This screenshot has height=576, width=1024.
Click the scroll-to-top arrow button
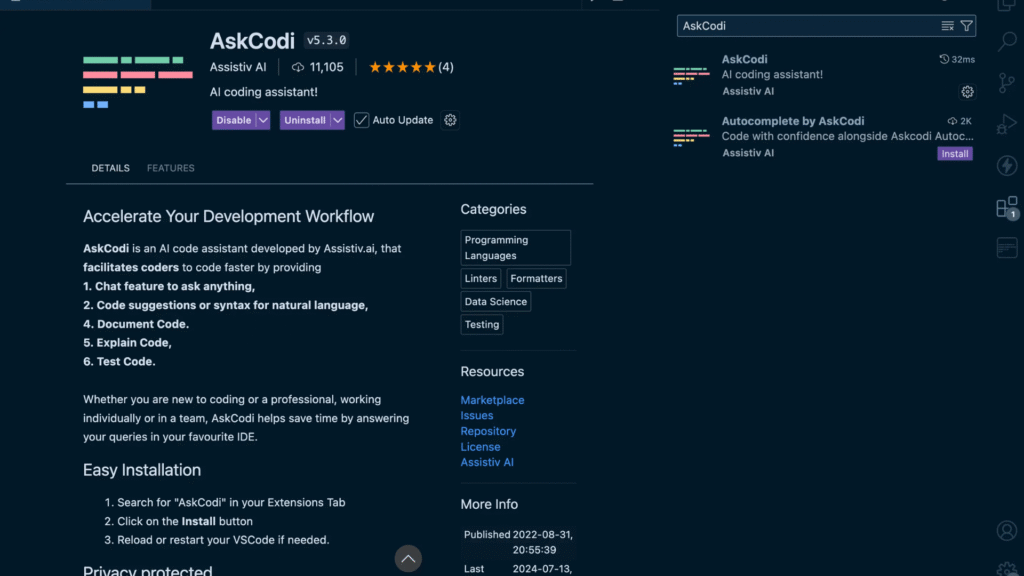pos(408,558)
